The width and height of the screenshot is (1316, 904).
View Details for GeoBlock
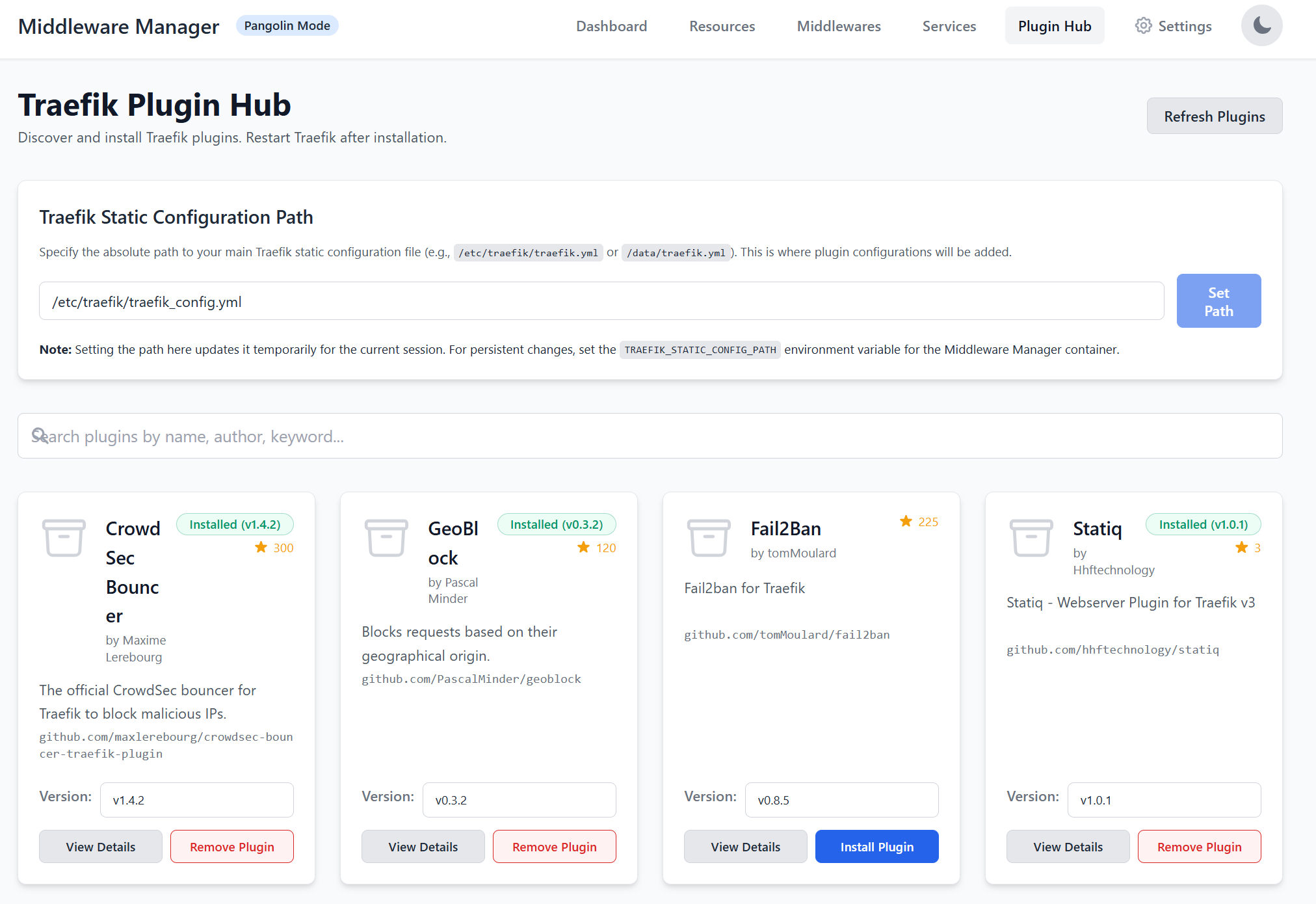click(x=423, y=847)
